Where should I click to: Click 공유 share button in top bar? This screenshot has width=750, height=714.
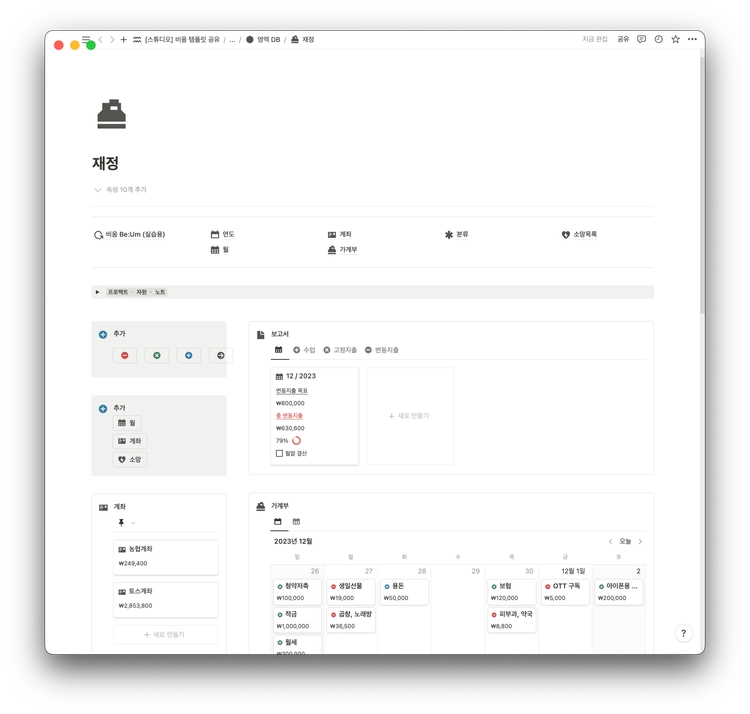(x=623, y=39)
